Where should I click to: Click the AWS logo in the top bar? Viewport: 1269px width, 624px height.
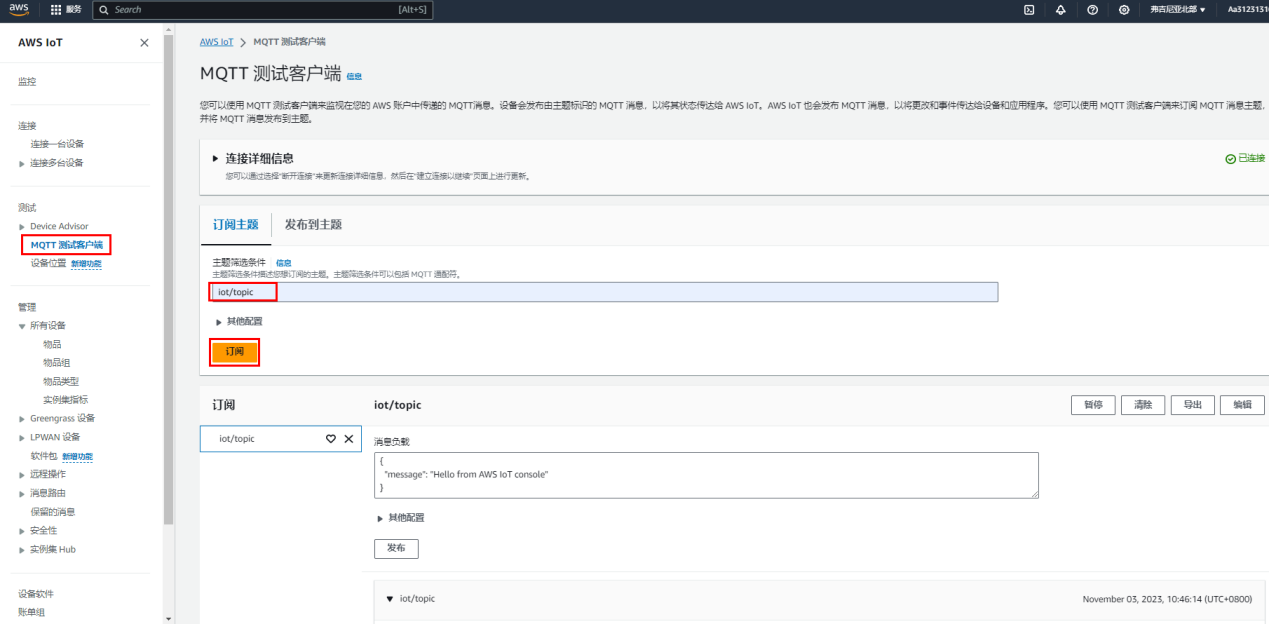click(x=20, y=9)
